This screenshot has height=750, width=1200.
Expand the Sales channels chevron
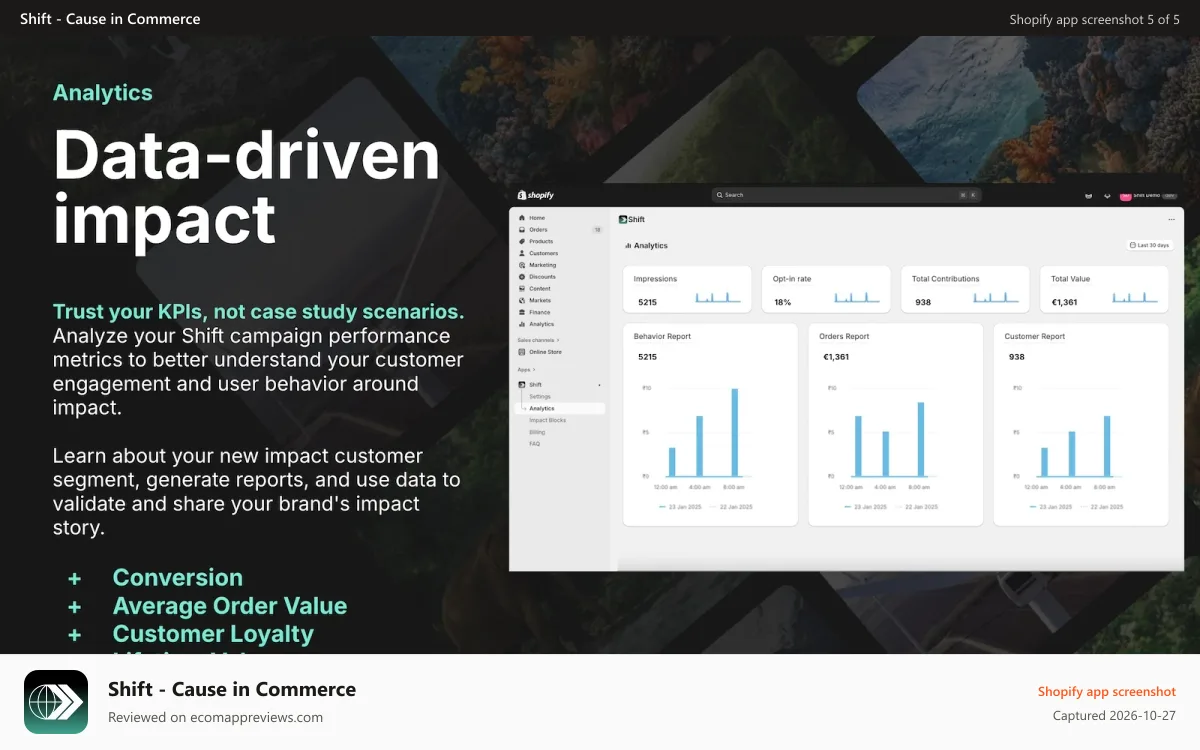point(560,340)
